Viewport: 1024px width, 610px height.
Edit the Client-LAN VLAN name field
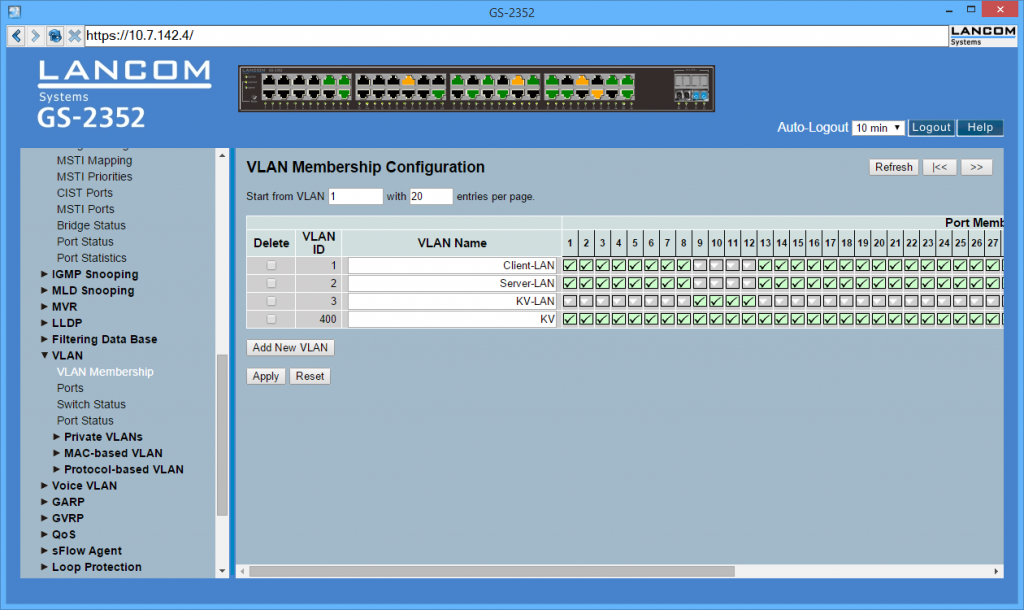click(453, 265)
